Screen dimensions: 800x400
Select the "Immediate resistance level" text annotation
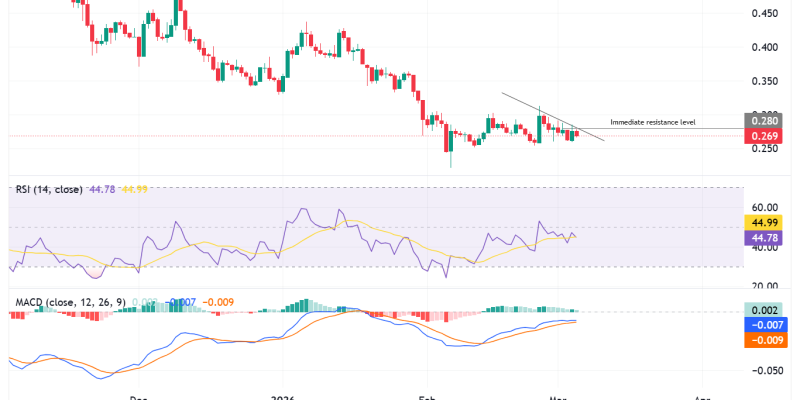pyautogui.click(x=653, y=122)
